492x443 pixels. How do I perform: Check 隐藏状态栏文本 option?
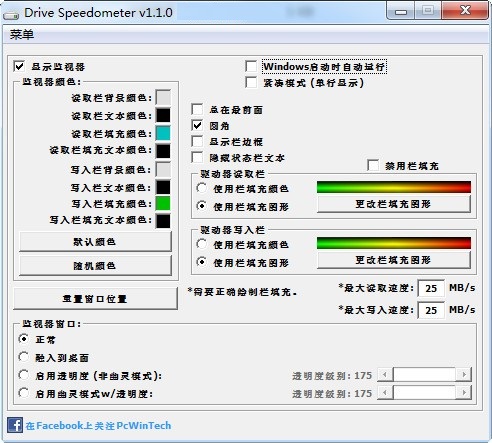coord(197,157)
